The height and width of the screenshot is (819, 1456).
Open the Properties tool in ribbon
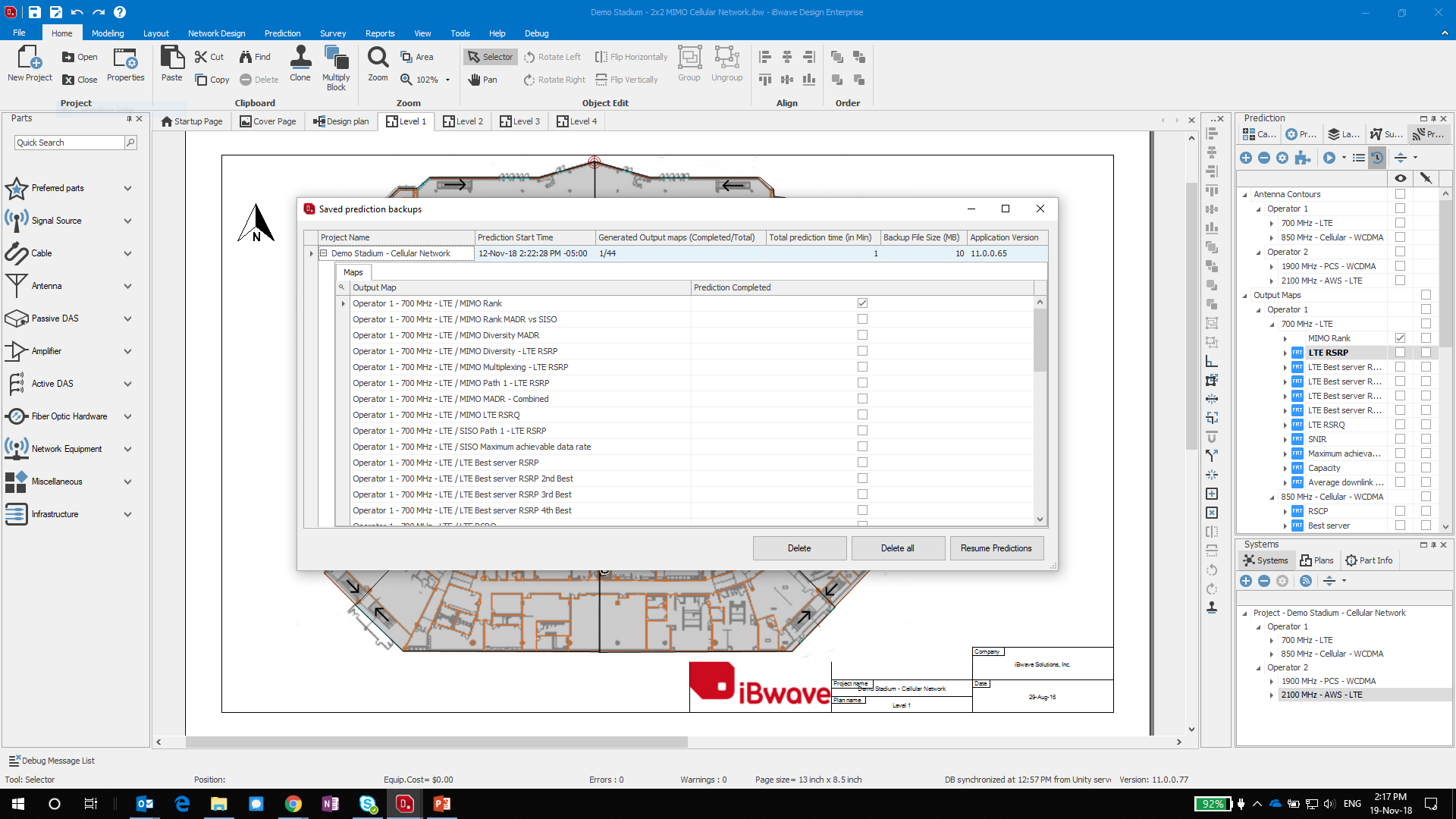pos(125,64)
